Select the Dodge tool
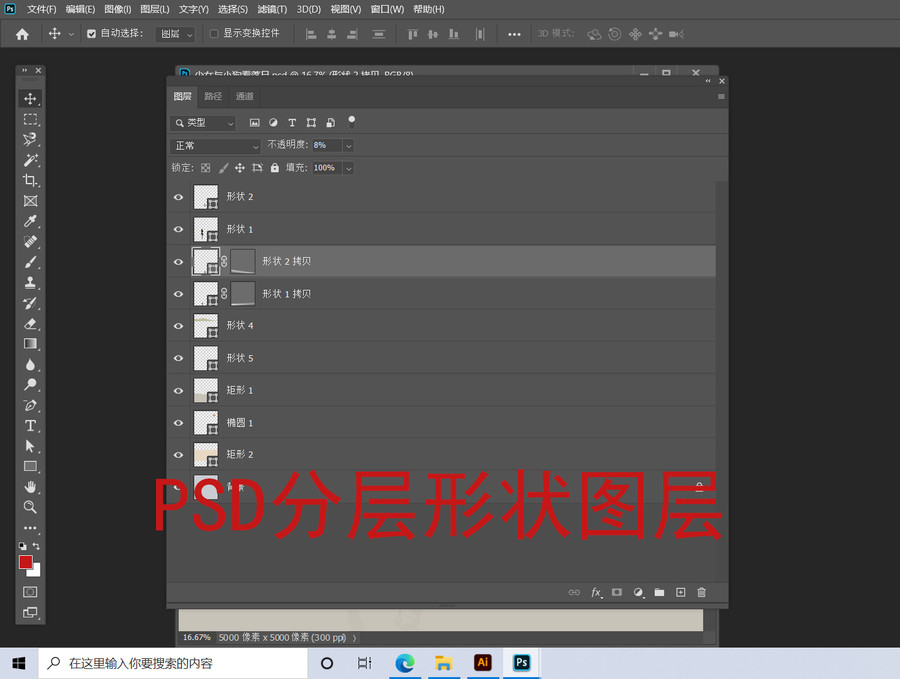Image resolution: width=900 pixels, height=679 pixels. point(30,385)
